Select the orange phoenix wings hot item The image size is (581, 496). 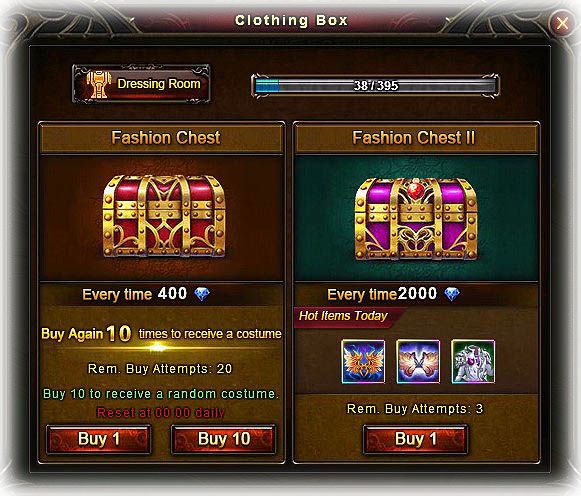tap(363, 362)
